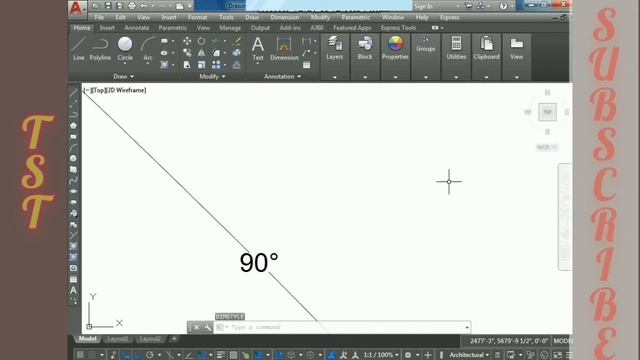
Task: Expand the Modify panel flyout
Action: pyautogui.click(x=212, y=76)
